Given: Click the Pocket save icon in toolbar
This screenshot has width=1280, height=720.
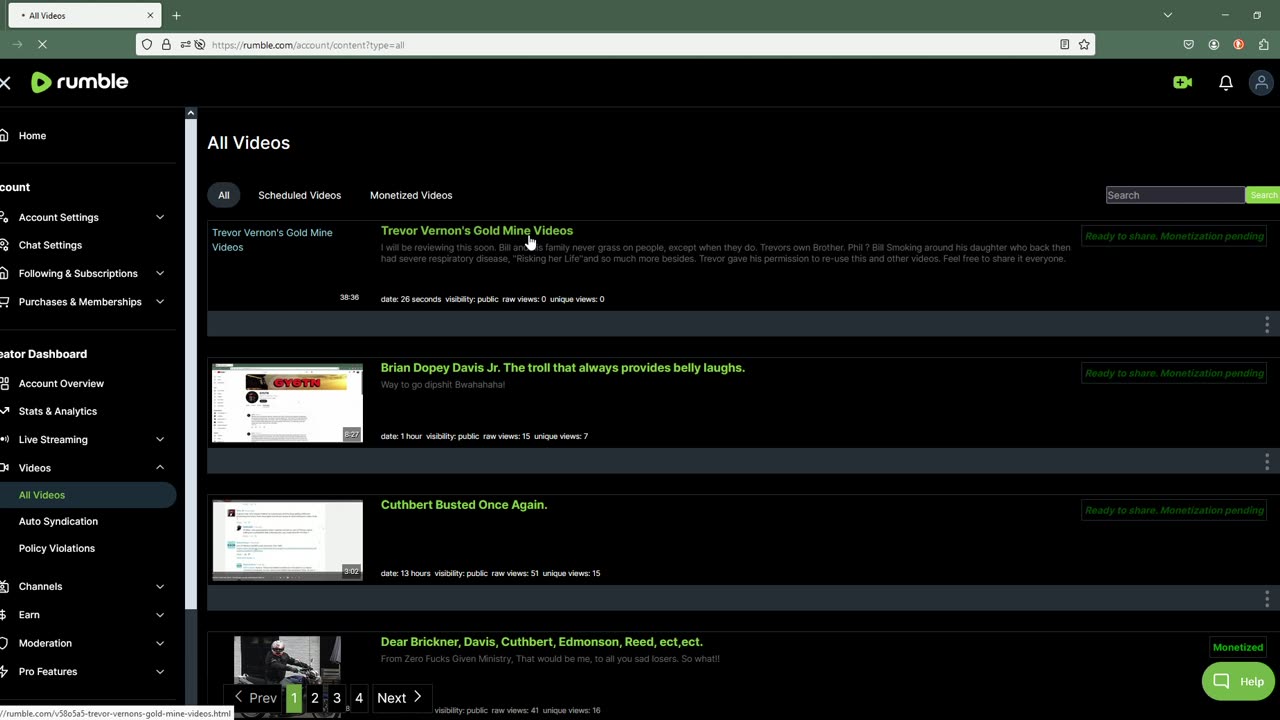Looking at the screenshot, I should [1188, 45].
